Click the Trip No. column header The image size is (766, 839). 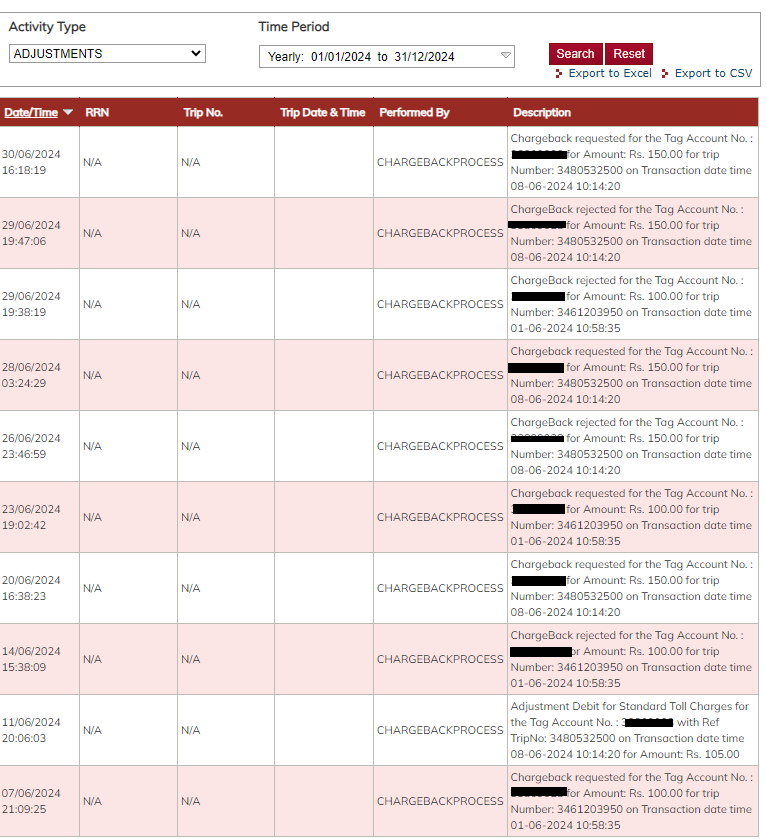pyautogui.click(x=203, y=112)
